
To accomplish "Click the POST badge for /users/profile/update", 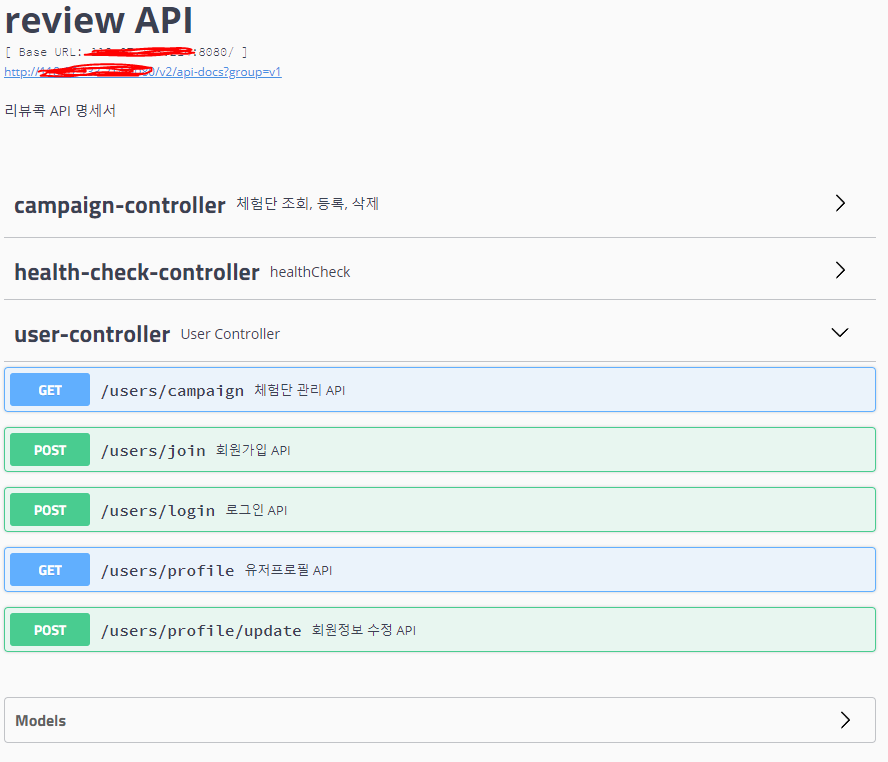I will pos(50,630).
